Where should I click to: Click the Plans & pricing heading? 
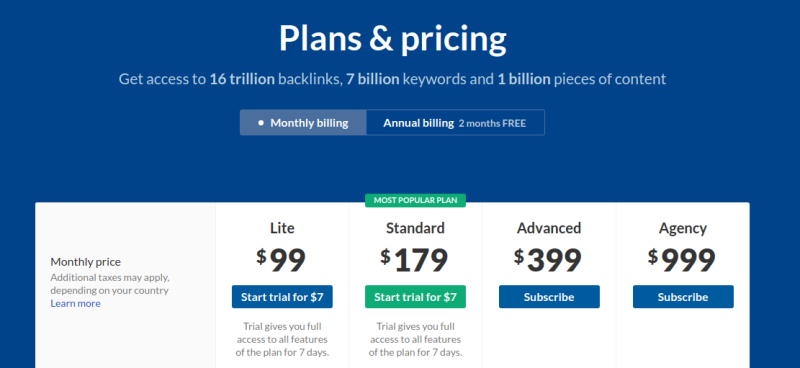coord(392,39)
